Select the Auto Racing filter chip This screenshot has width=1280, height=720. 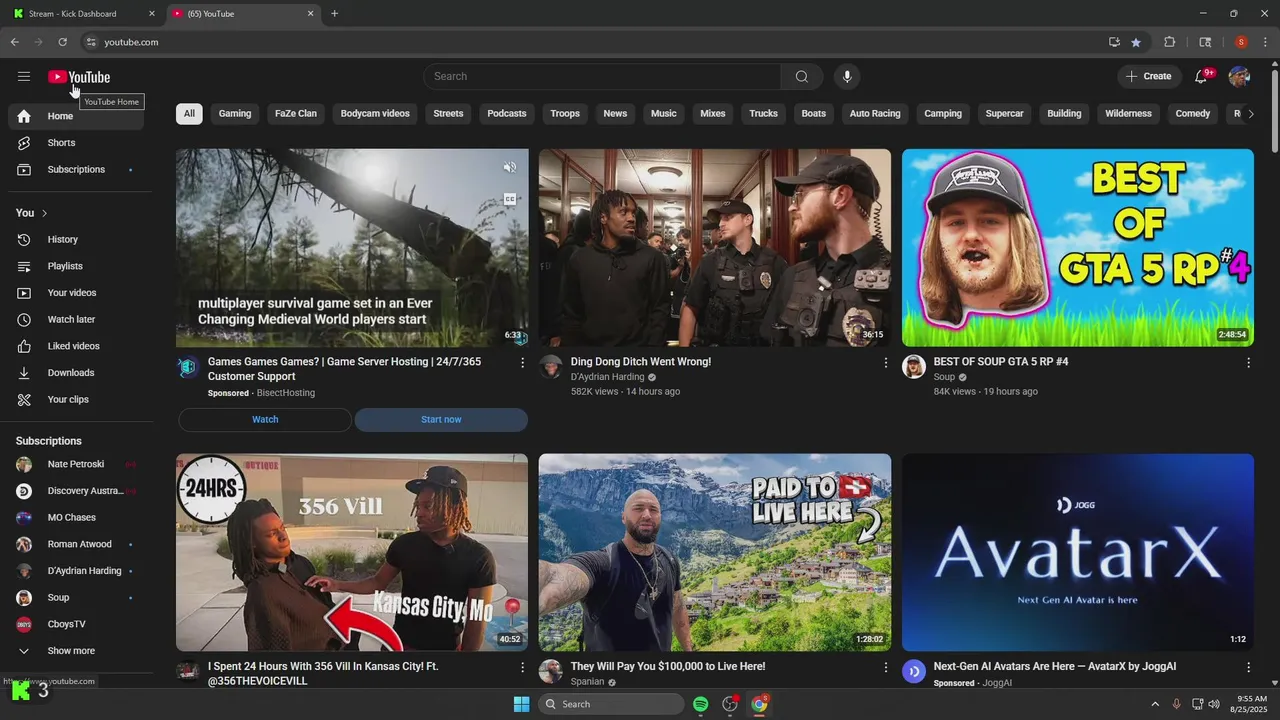[875, 114]
